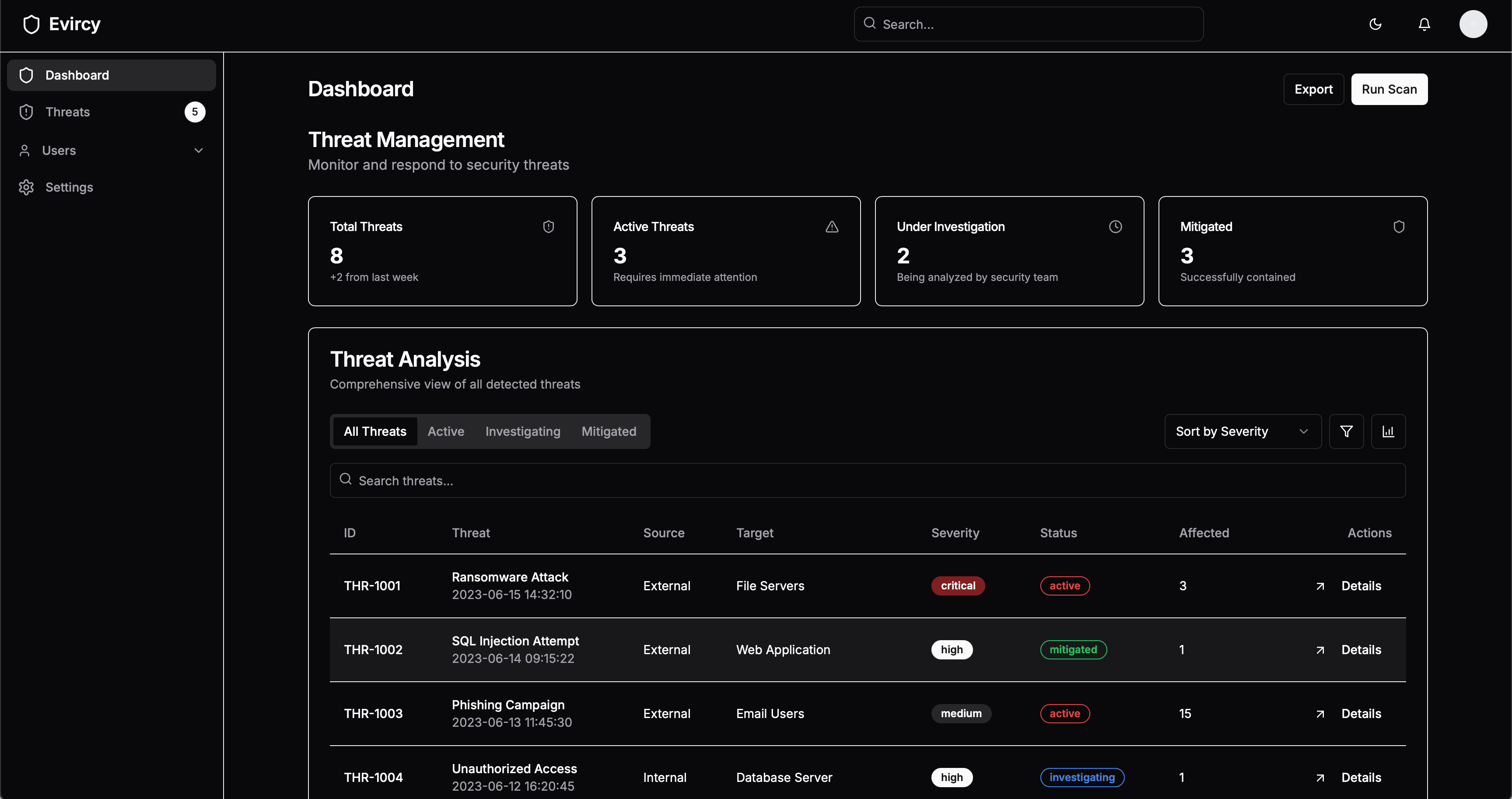
Task: Open Dashboard from the sidebar
Action: click(76, 74)
